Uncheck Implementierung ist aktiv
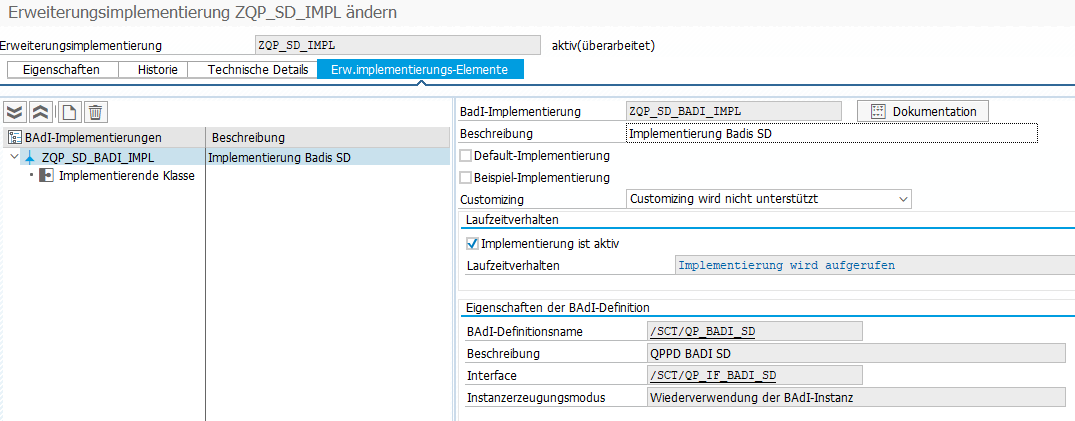 click(x=472, y=243)
